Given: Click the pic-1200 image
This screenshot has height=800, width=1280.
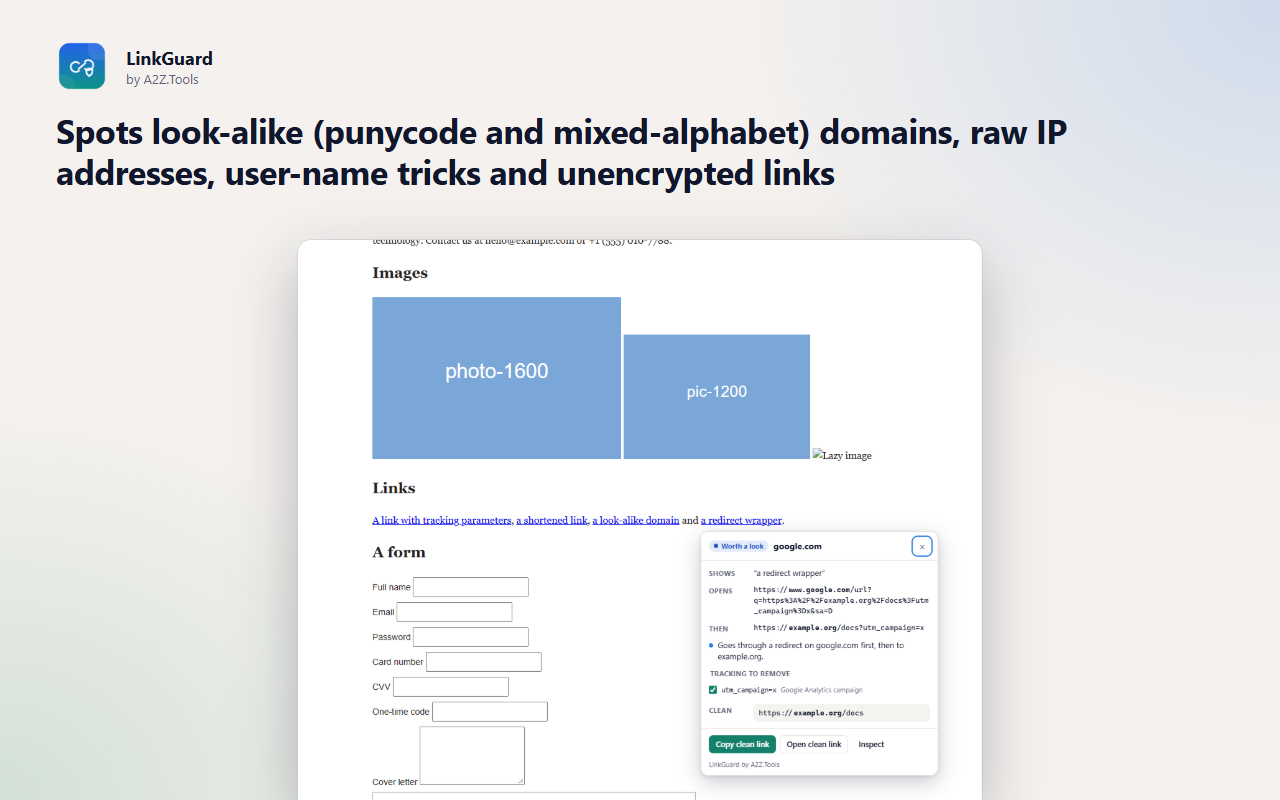Looking at the screenshot, I should [717, 397].
